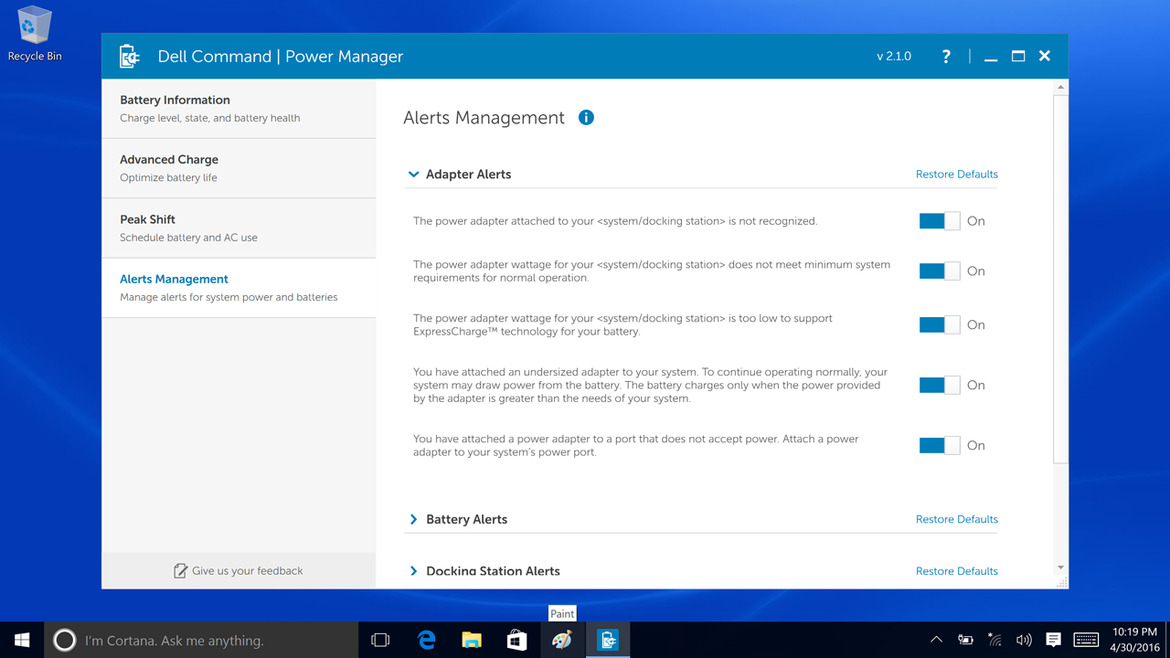Toggle the minimum system requirements wattage alert
This screenshot has width=1170, height=658.
(939, 271)
